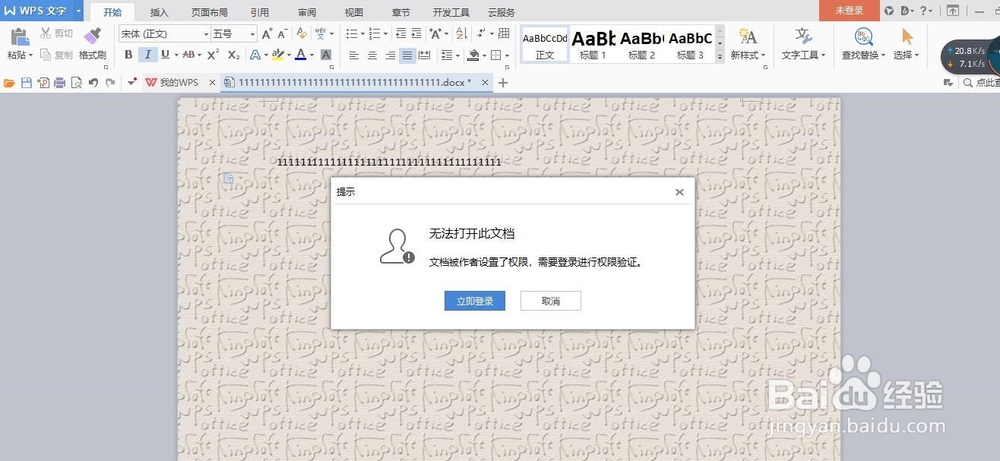The width and height of the screenshot is (1000, 461).
Task: Align text right
Action: click(390, 55)
